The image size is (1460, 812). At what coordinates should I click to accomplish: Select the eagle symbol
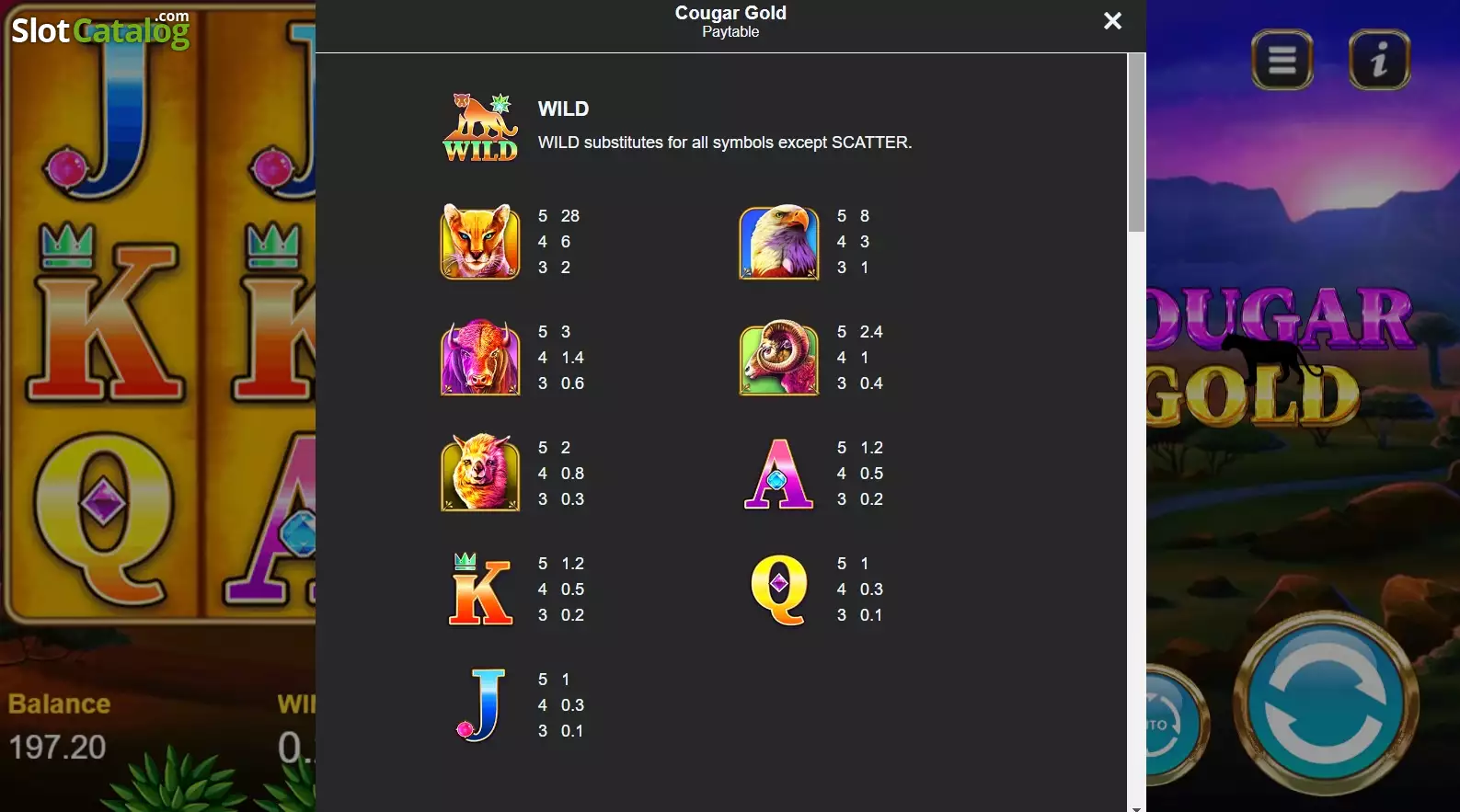coord(779,242)
